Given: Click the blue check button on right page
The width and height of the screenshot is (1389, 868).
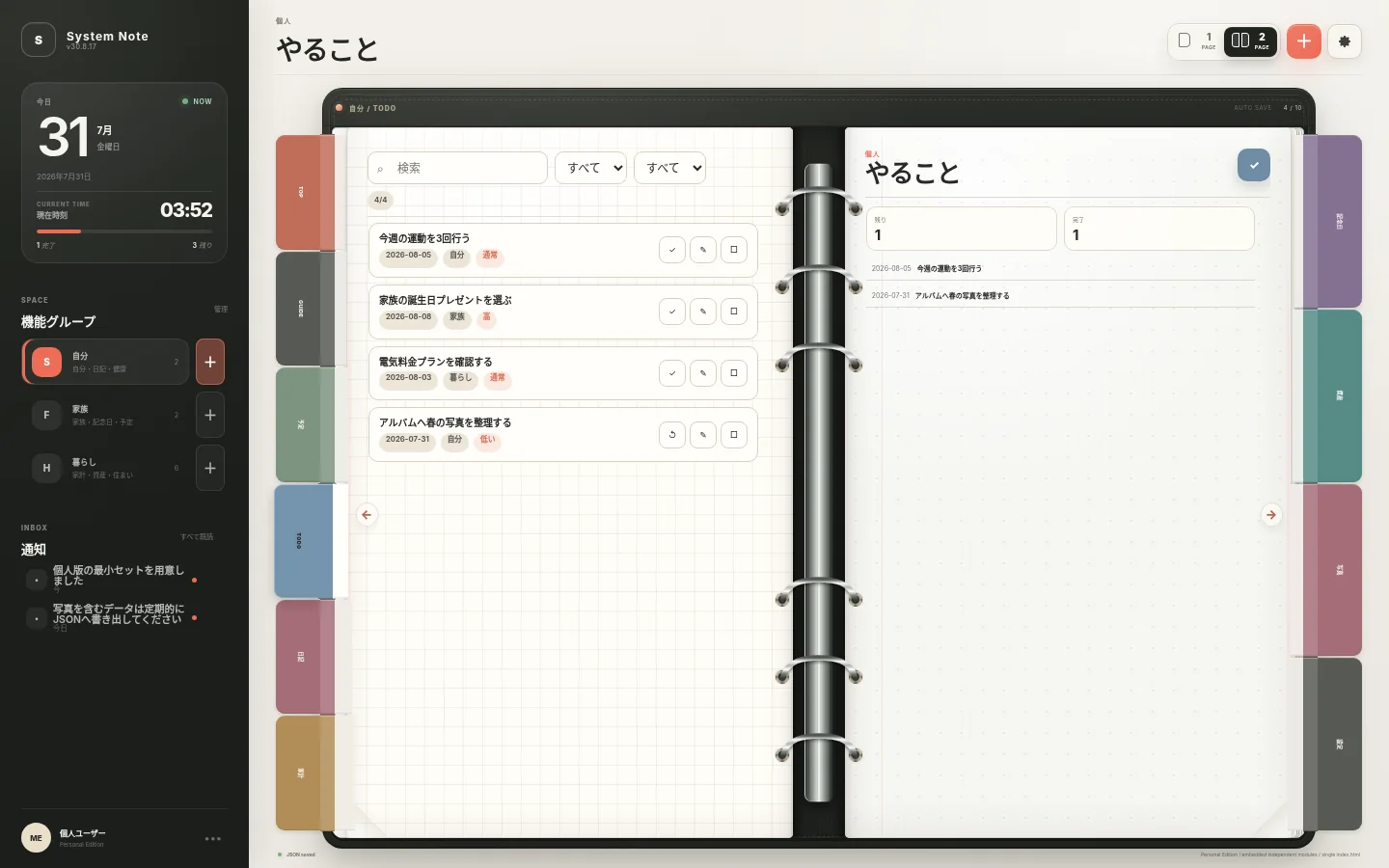Looking at the screenshot, I should click(x=1254, y=165).
